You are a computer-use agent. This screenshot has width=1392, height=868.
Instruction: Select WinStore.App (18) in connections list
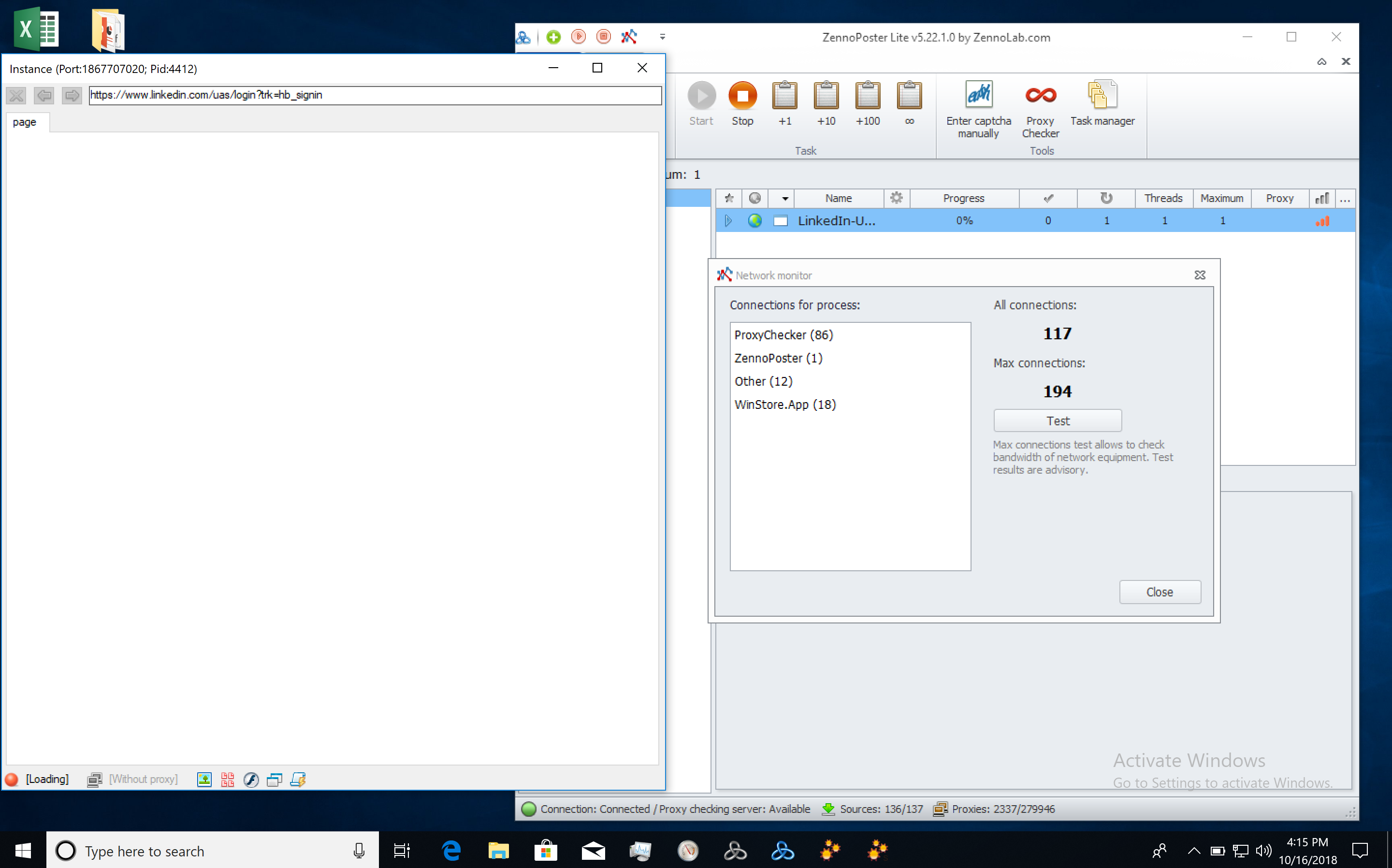[785, 405]
